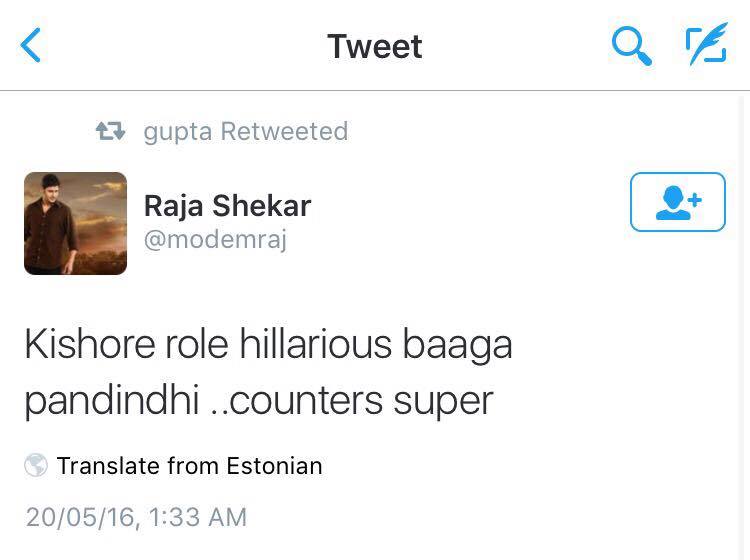This screenshot has width=750, height=560.
Task: Click "Translate from Estonian"
Action: click(x=189, y=465)
